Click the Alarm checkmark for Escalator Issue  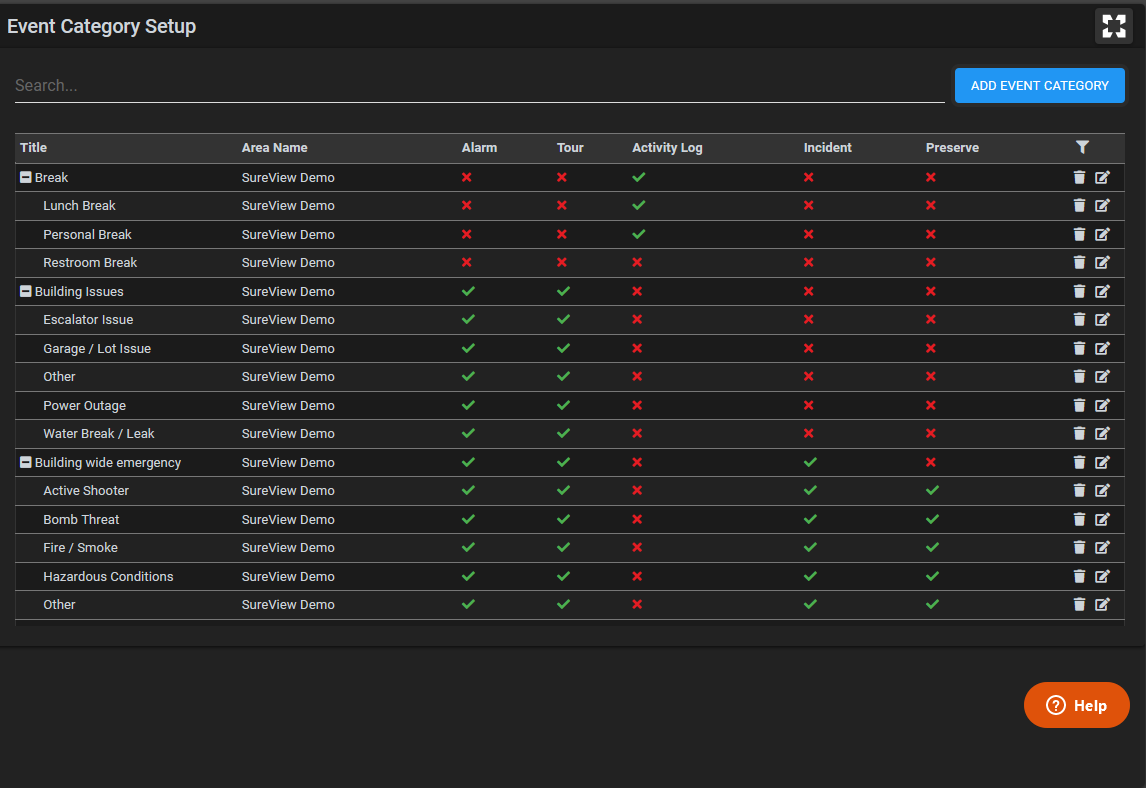[x=468, y=319]
